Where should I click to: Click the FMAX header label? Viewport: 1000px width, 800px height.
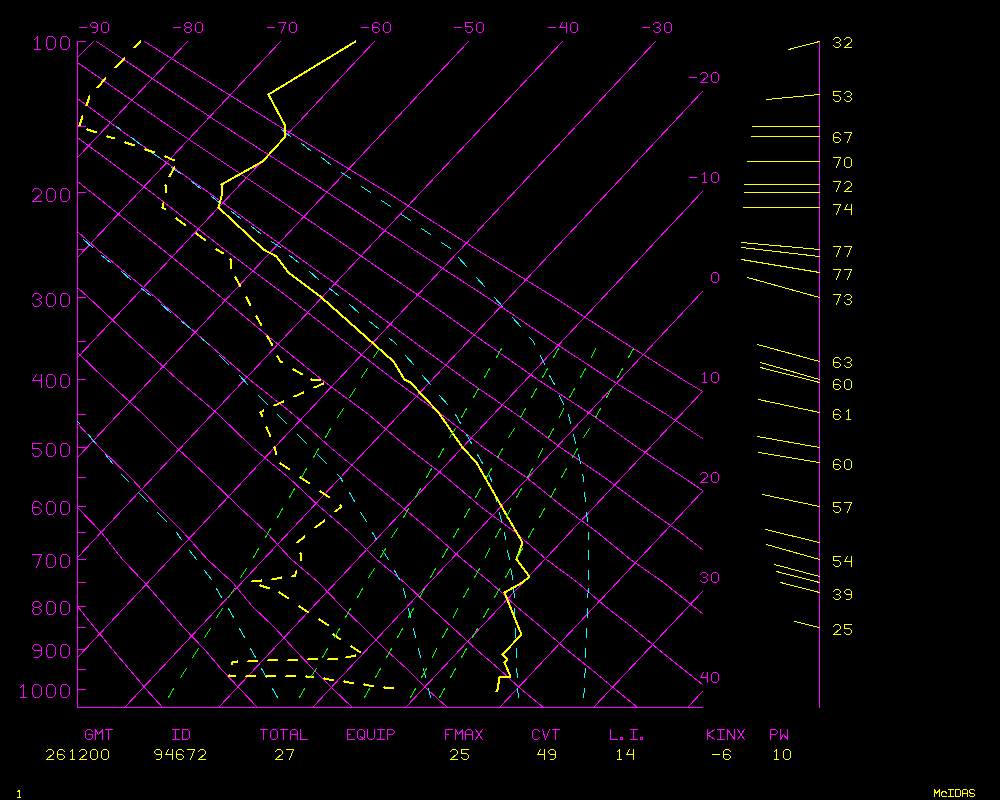[463, 735]
